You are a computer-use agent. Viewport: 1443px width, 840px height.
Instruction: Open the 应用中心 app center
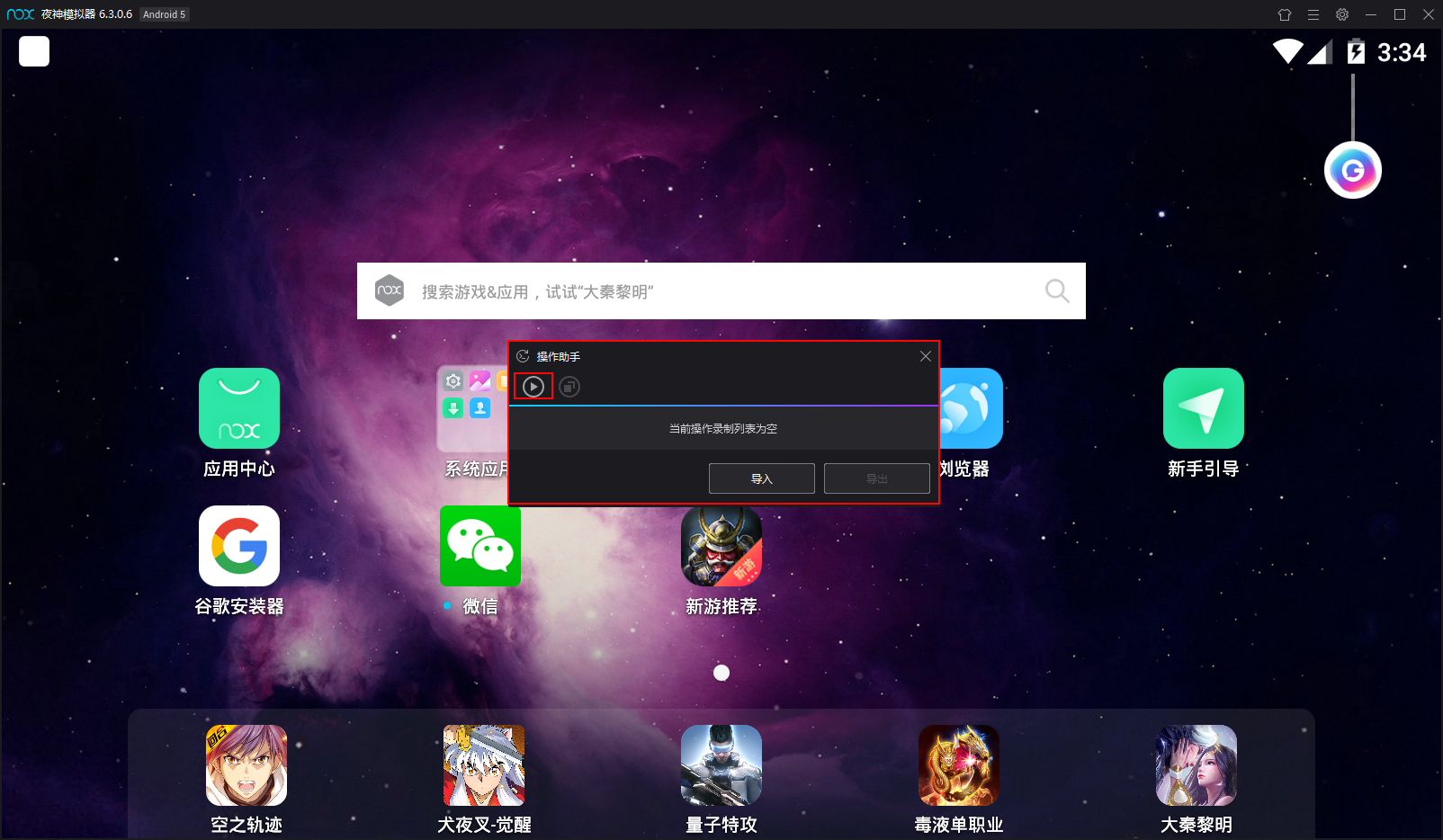[x=238, y=408]
